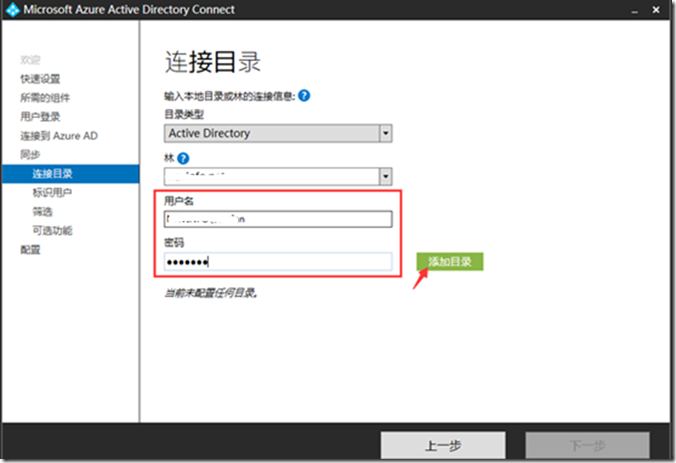Image resolution: width=676 pixels, height=463 pixels.
Task: Minimize the Azure AD Connect window
Action: click(635, 10)
